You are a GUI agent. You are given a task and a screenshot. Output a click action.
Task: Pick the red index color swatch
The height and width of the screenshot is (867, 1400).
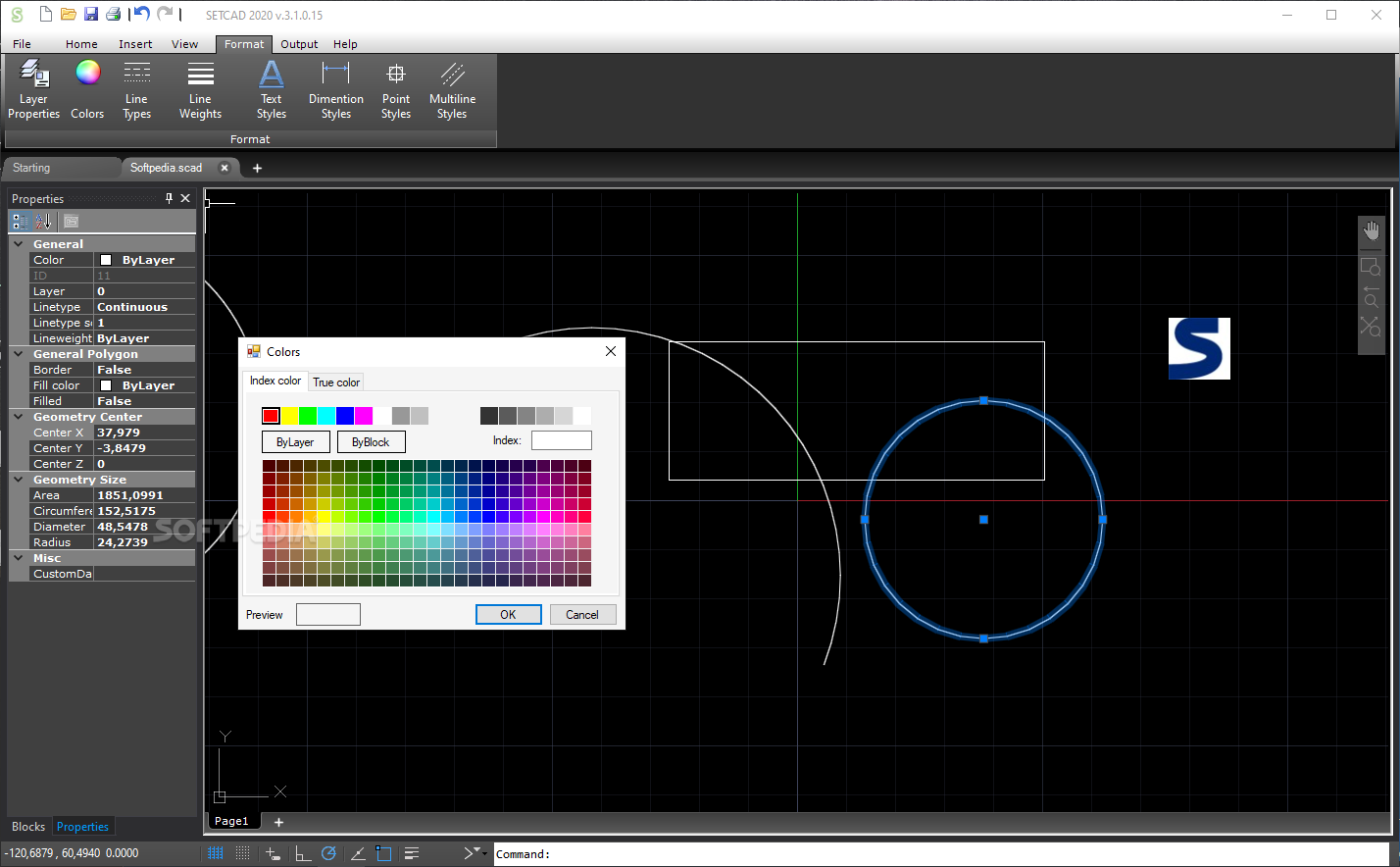coord(271,416)
